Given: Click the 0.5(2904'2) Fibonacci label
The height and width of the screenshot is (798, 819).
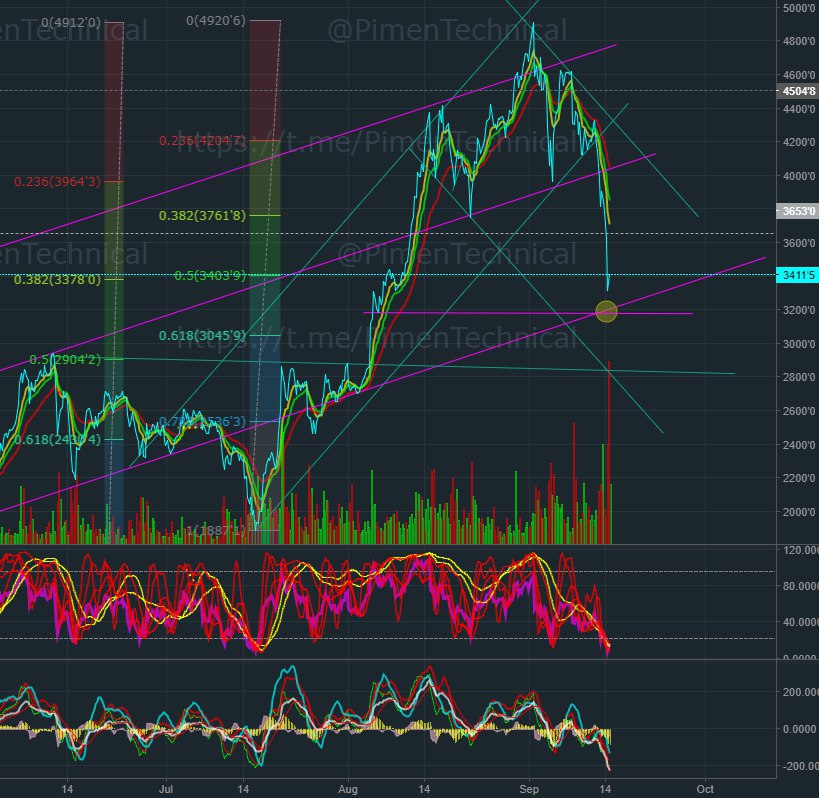Looking at the screenshot, I should point(65,359).
